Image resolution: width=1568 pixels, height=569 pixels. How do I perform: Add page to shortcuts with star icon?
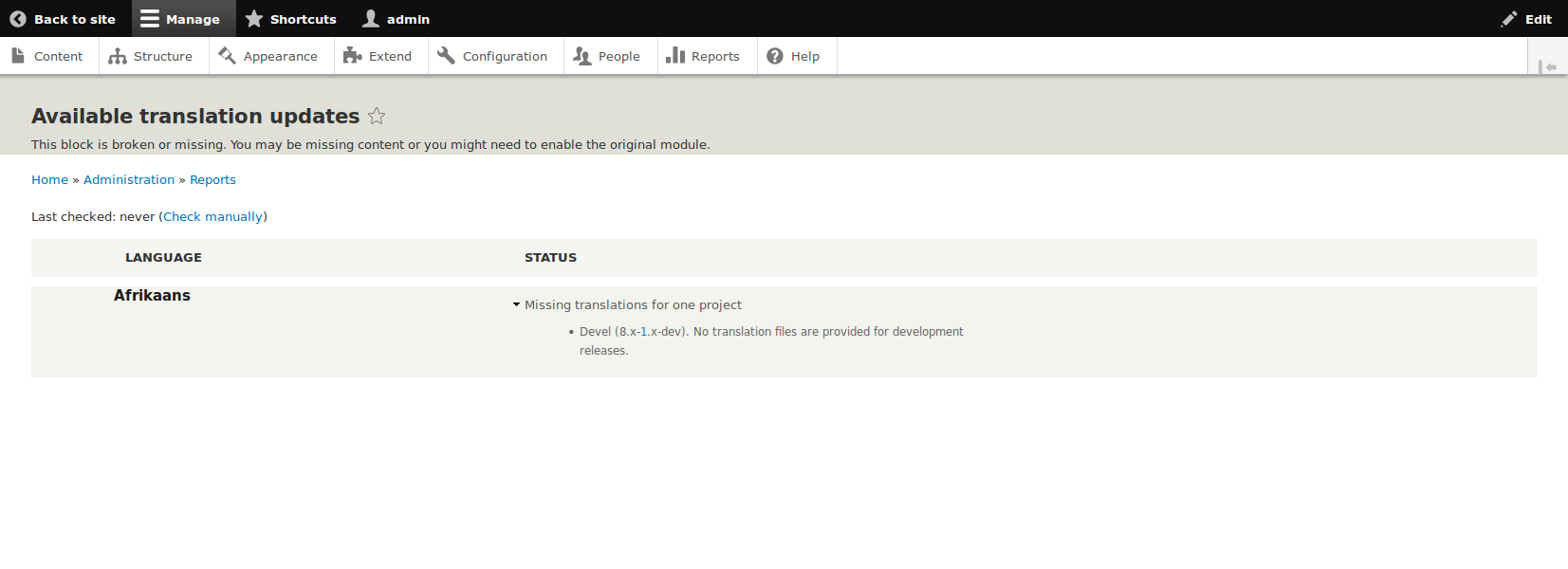[377, 116]
